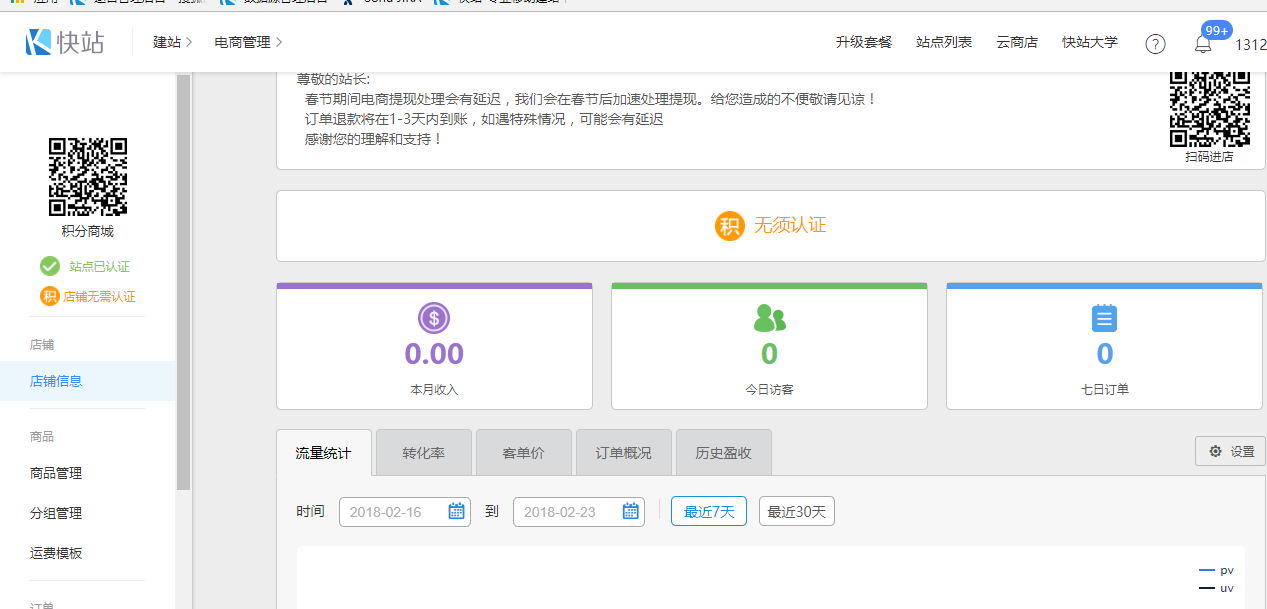Switch to the 转化率 tab
Screen dimensions: 1267x609
pos(423,453)
